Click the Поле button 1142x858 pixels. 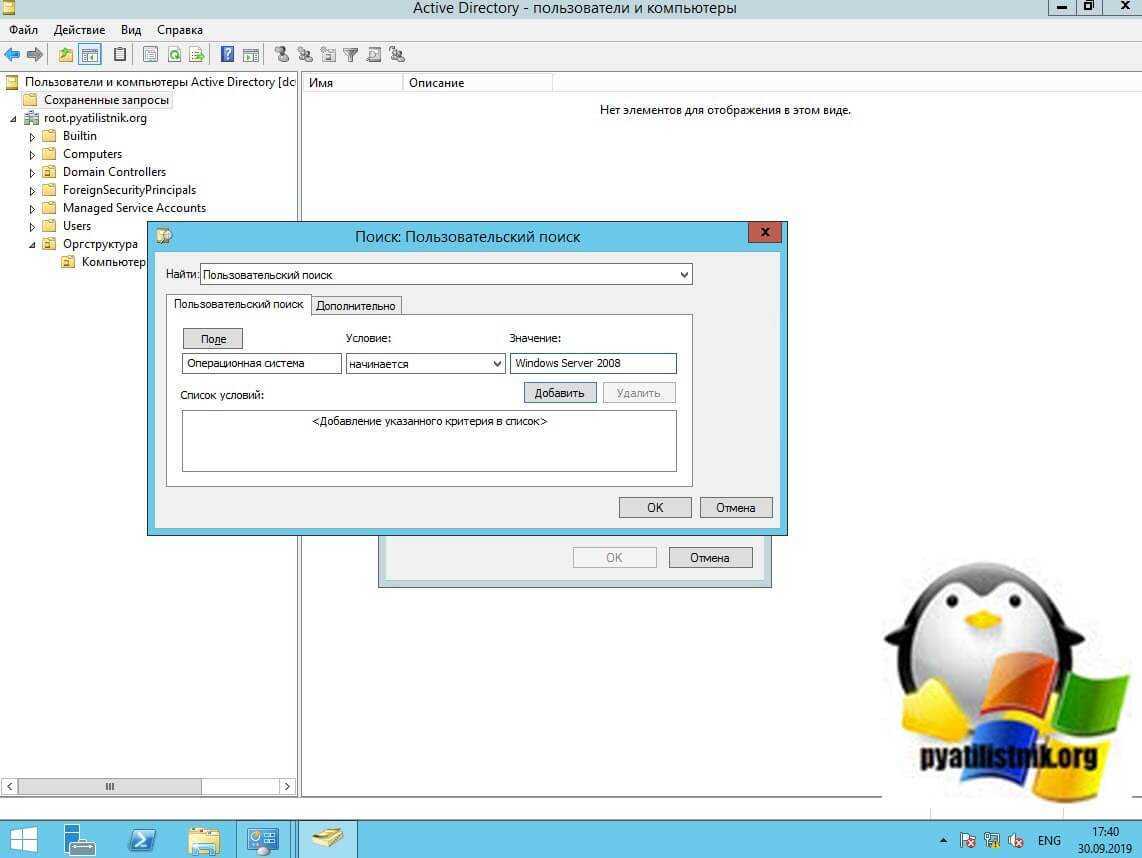coord(213,339)
